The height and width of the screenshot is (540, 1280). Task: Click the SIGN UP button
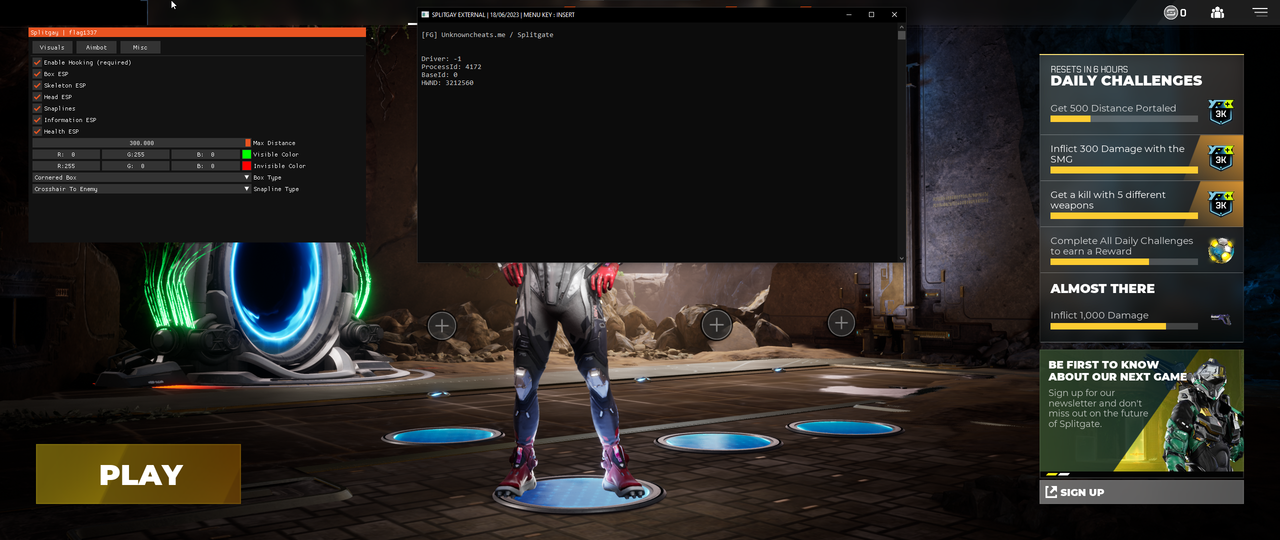pos(1142,492)
